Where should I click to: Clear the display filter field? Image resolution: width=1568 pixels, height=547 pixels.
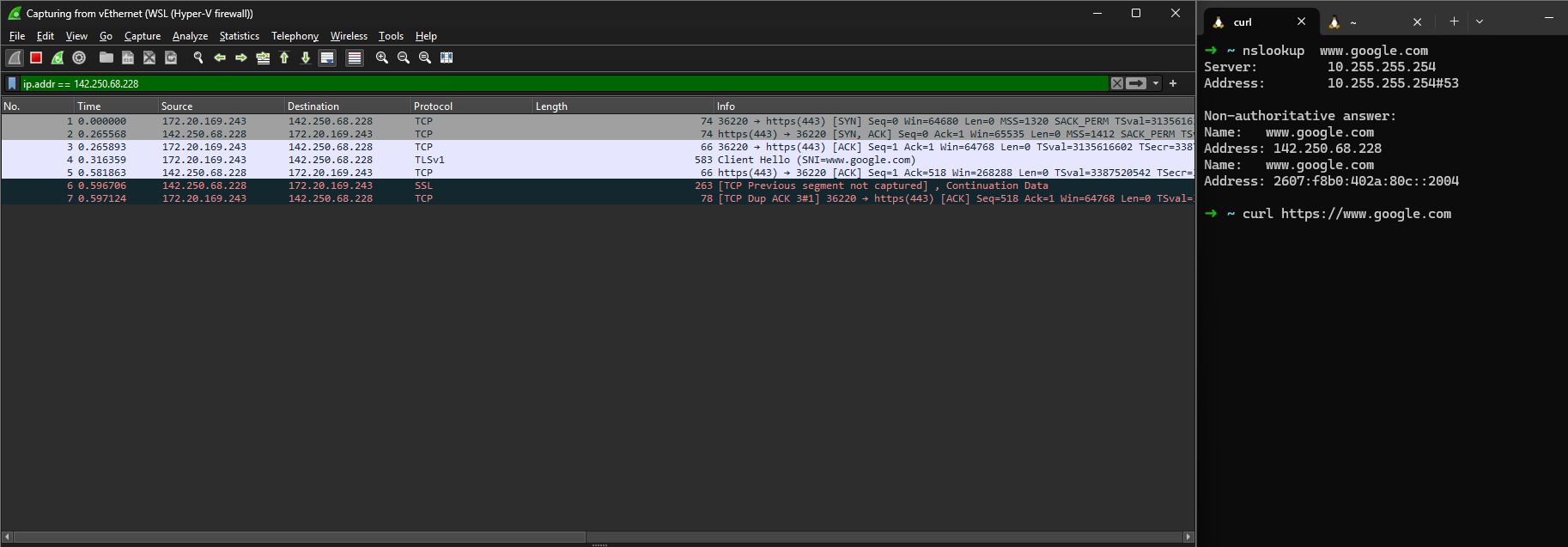tap(1117, 83)
